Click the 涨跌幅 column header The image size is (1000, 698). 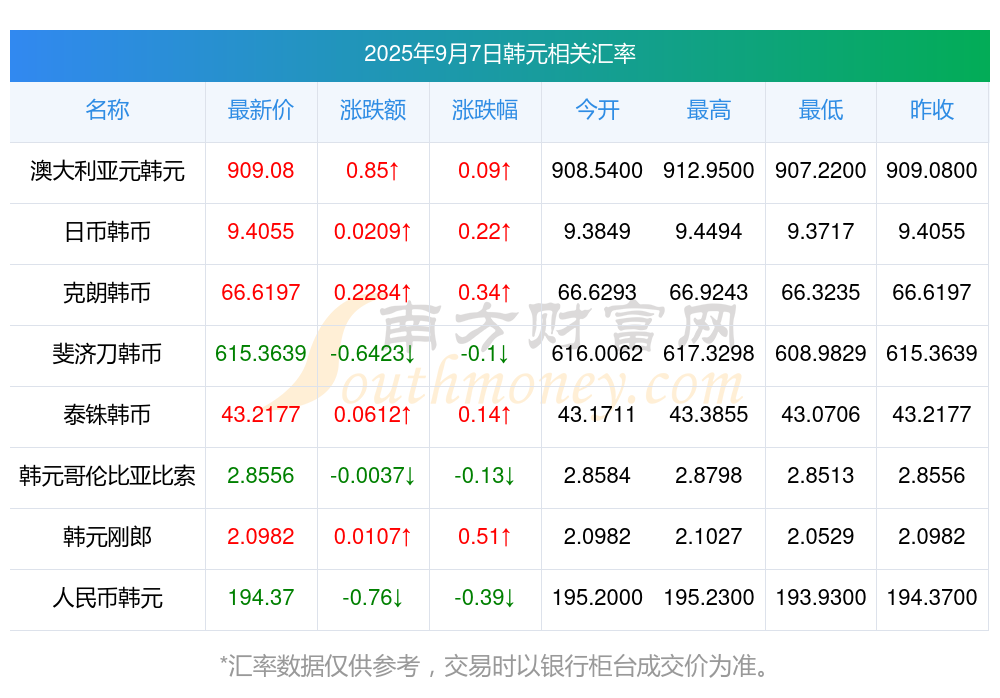[x=485, y=110]
